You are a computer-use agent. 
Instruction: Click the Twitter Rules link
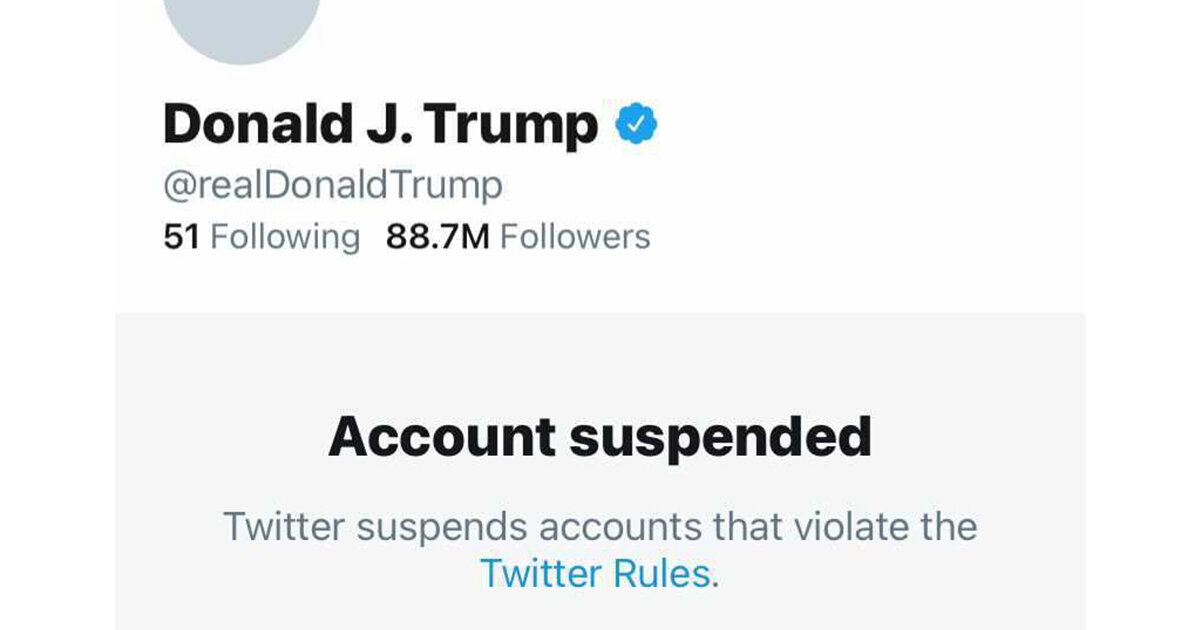[x=597, y=574]
